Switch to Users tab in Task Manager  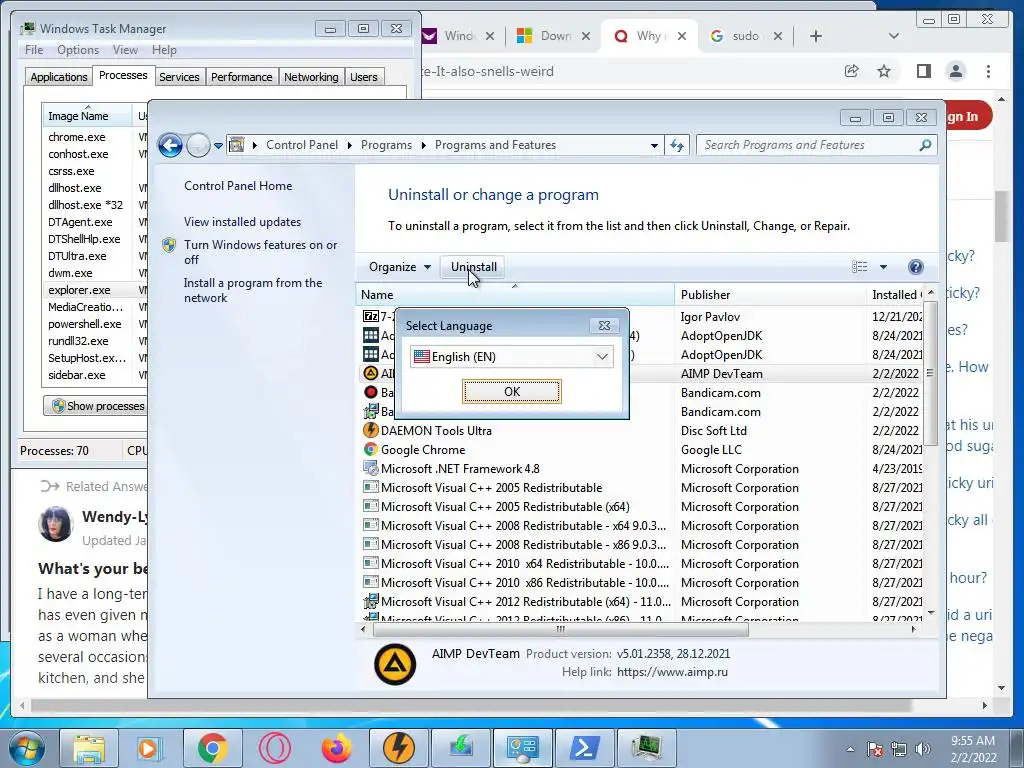point(363,77)
